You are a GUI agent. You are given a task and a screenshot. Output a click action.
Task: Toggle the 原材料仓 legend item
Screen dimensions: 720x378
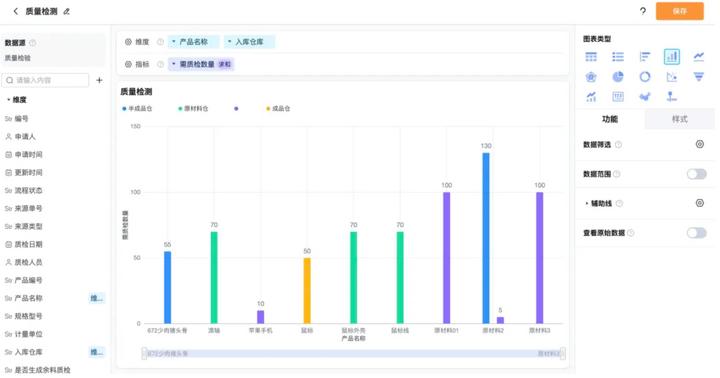click(x=193, y=109)
